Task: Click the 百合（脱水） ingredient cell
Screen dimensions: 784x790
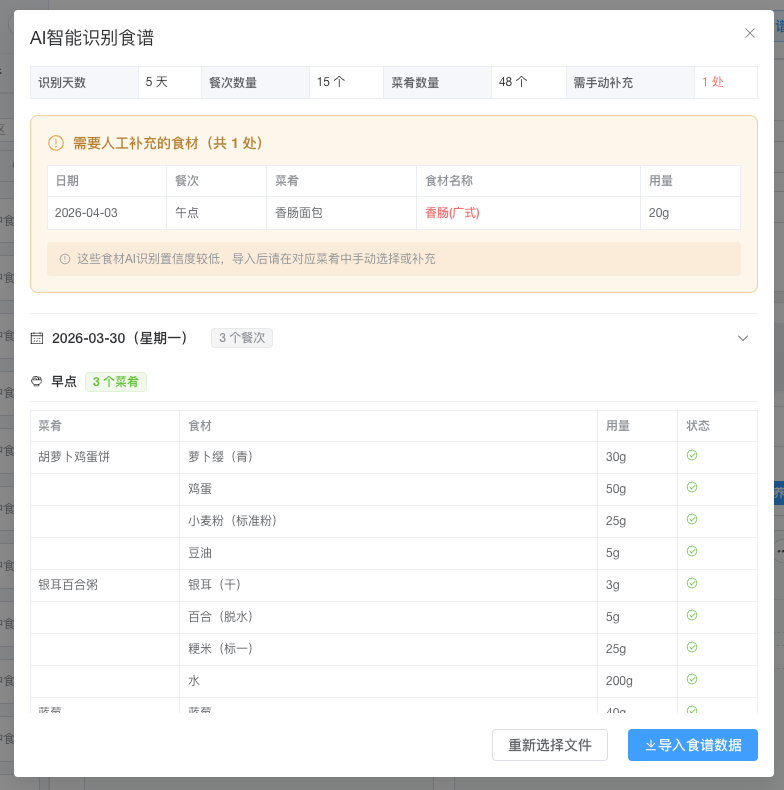Action: coord(388,617)
